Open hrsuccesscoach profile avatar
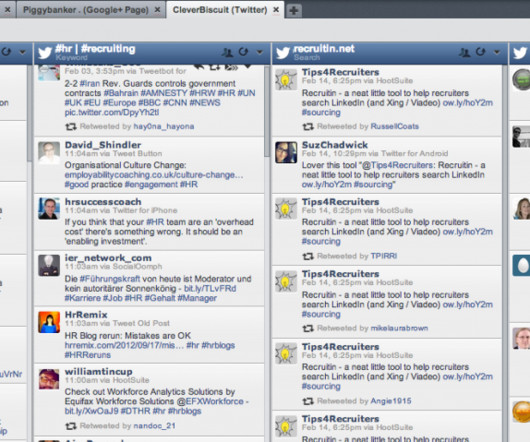The height and width of the screenshot is (442, 530). click(49, 208)
